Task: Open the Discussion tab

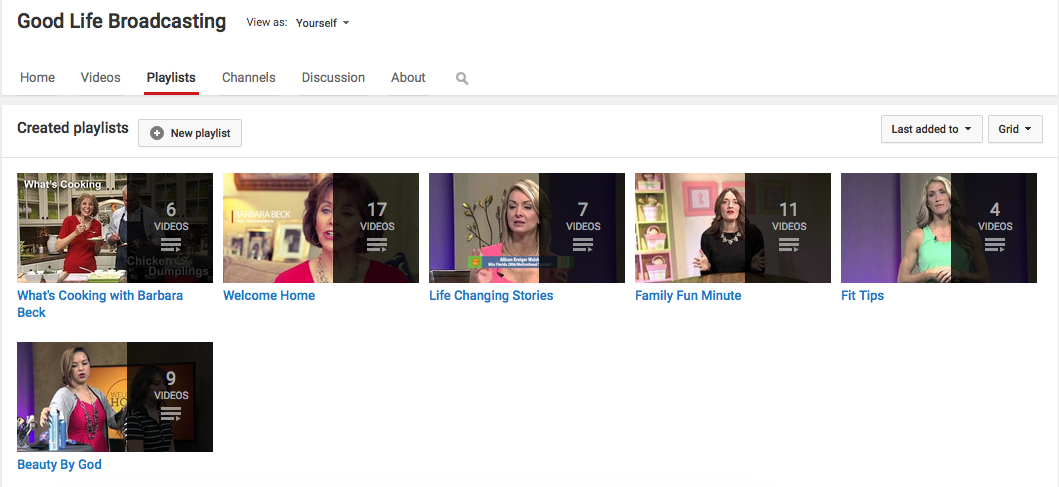Action: (333, 77)
